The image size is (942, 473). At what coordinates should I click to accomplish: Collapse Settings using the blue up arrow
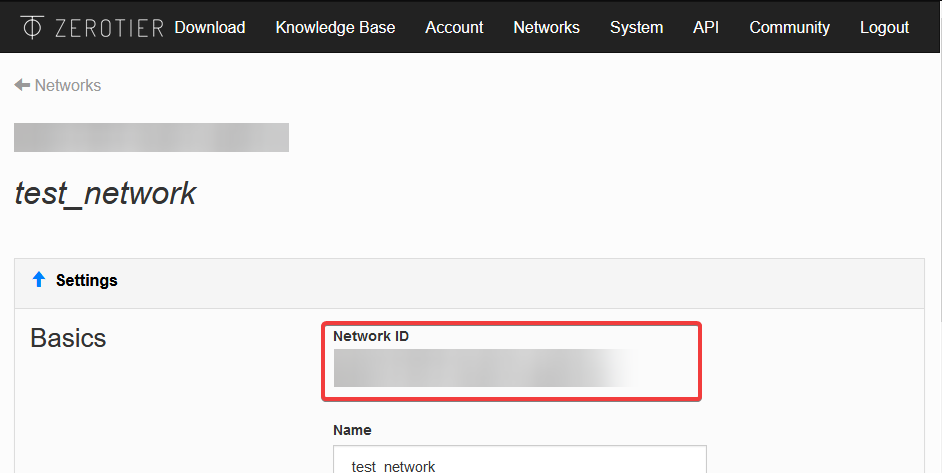[x=39, y=279]
